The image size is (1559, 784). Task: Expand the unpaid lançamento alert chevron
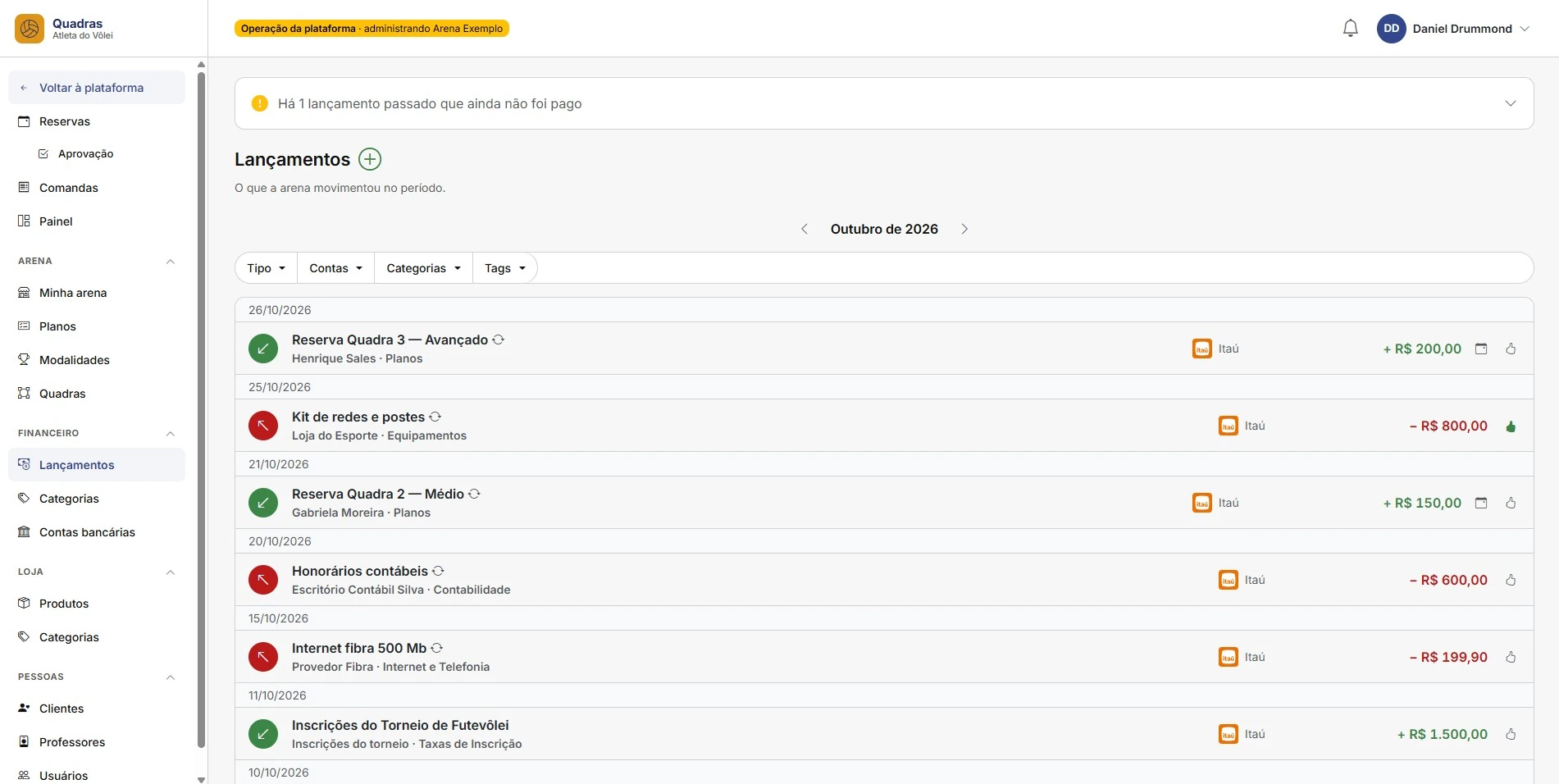[x=1510, y=103]
